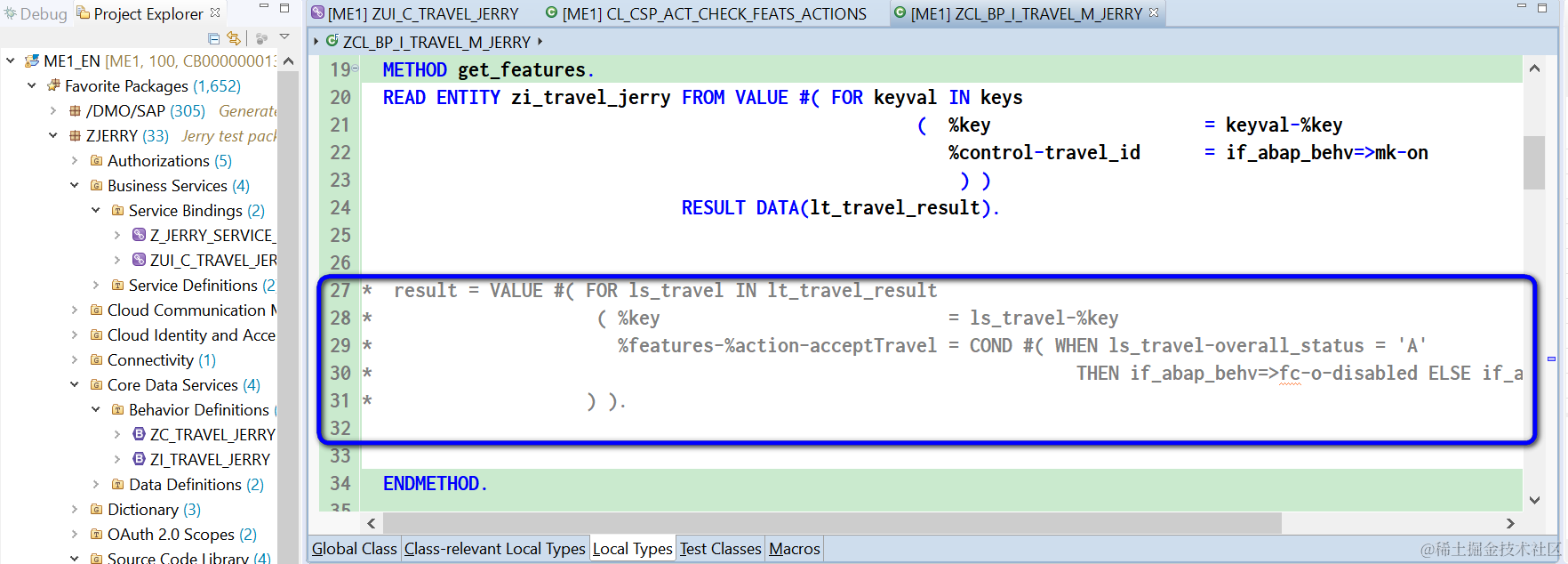Viewport: 1568px width, 564px height.
Task: Click the Project Explorer vertical scrollbar thumb
Action: click(288, 316)
